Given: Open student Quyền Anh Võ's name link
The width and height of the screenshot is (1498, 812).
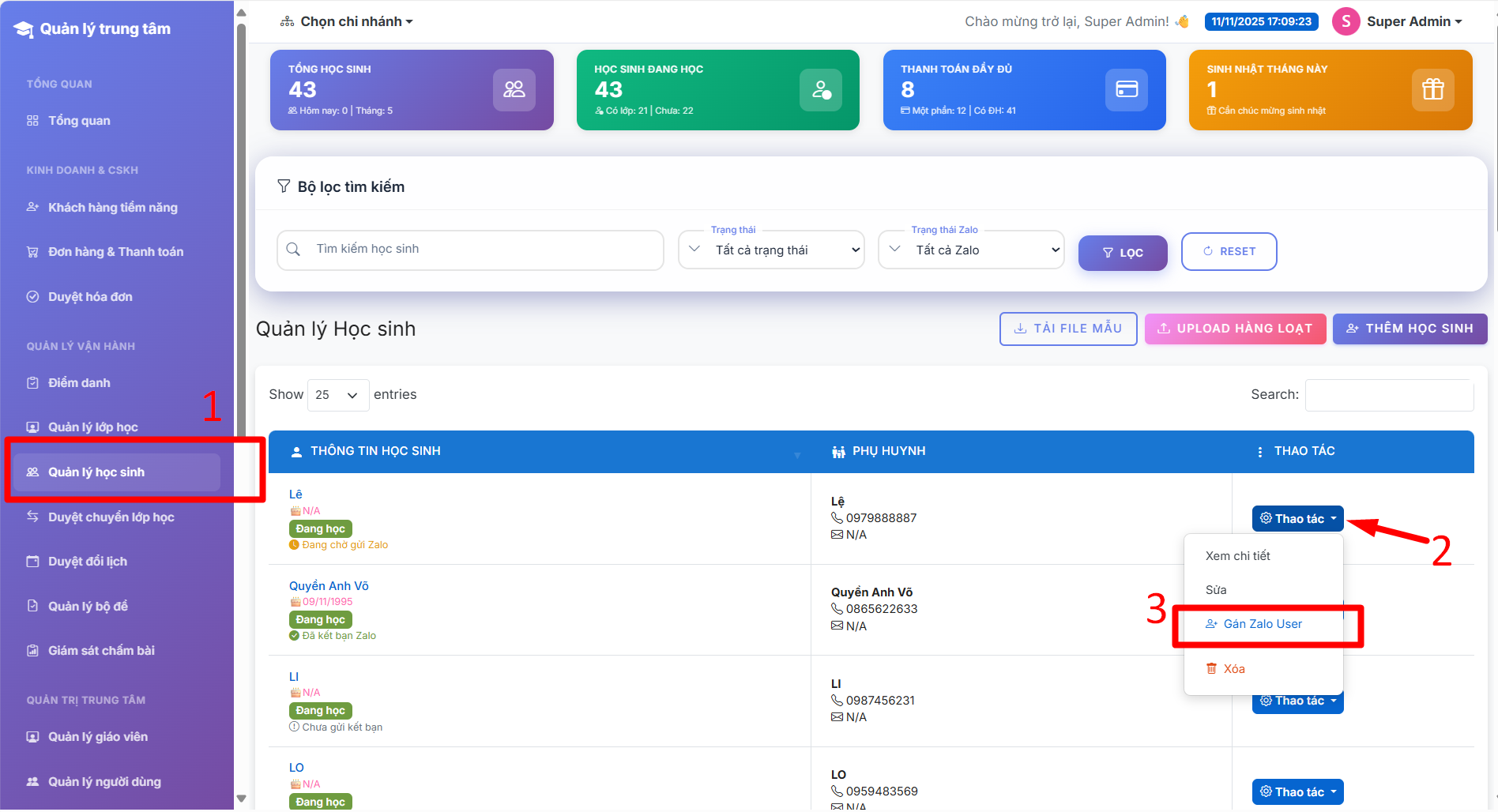Looking at the screenshot, I should click(x=329, y=586).
